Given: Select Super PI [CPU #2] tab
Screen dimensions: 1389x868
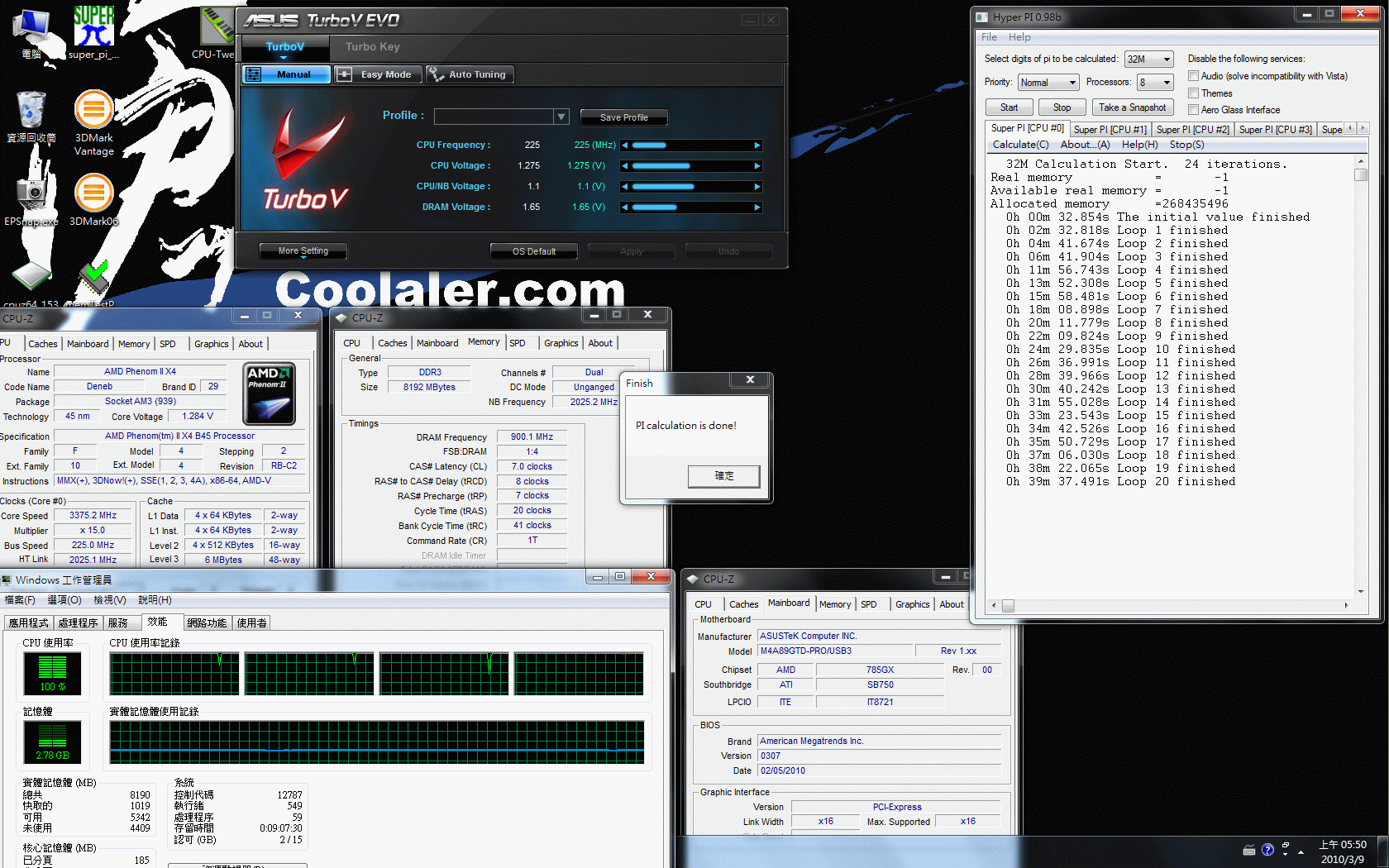Looking at the screenshot, I should (x=1192, y=130).
